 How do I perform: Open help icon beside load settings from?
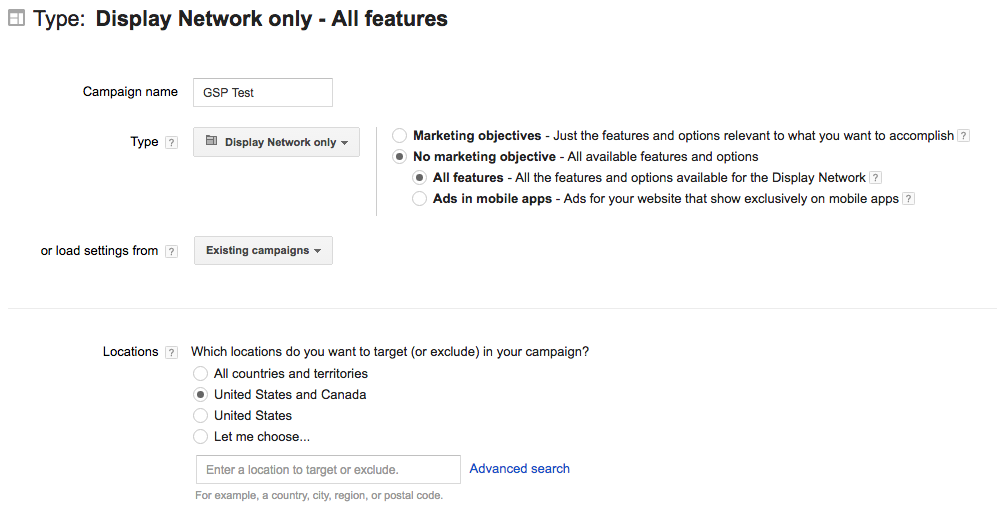tap(171, 252)
